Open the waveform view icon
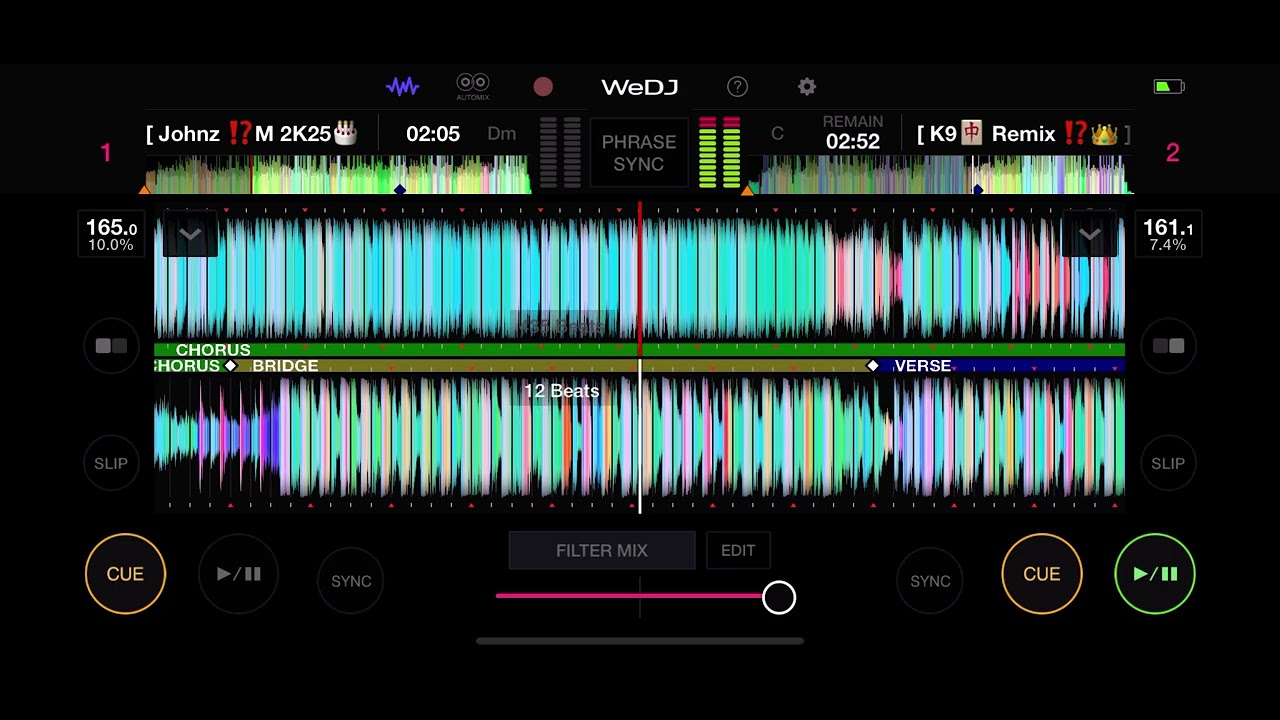 (402, 87)
